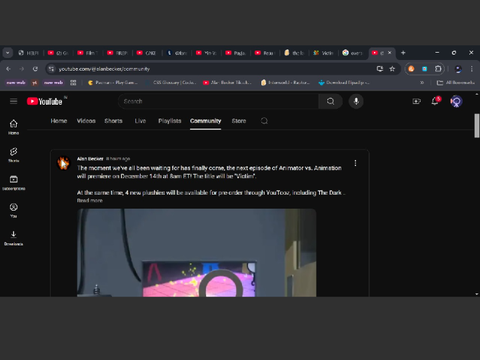
Task: Click Alan Becker's flame avatar on the post
Action: [x=63, y=163]
